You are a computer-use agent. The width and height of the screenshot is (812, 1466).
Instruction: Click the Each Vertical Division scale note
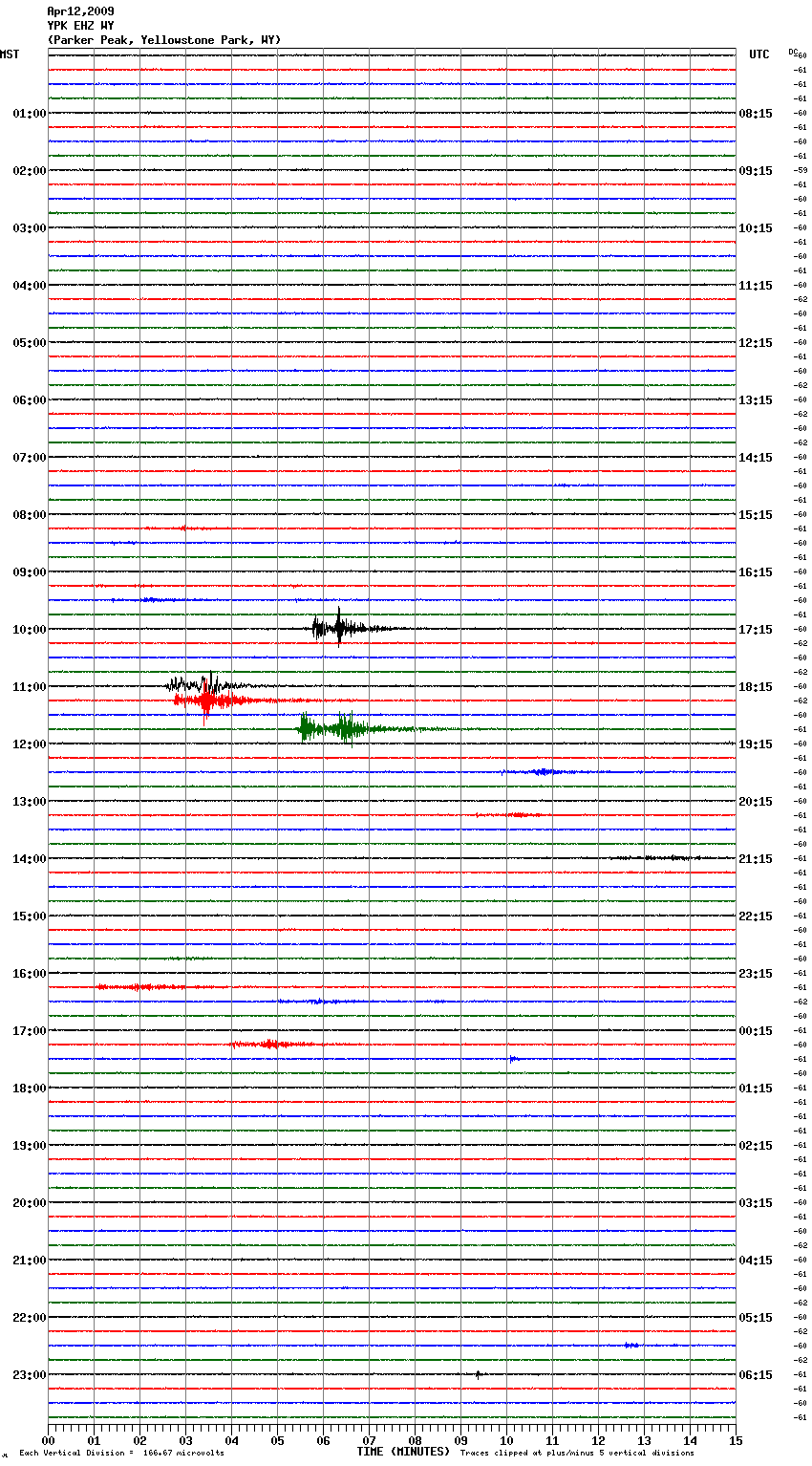pos(121,1453)
